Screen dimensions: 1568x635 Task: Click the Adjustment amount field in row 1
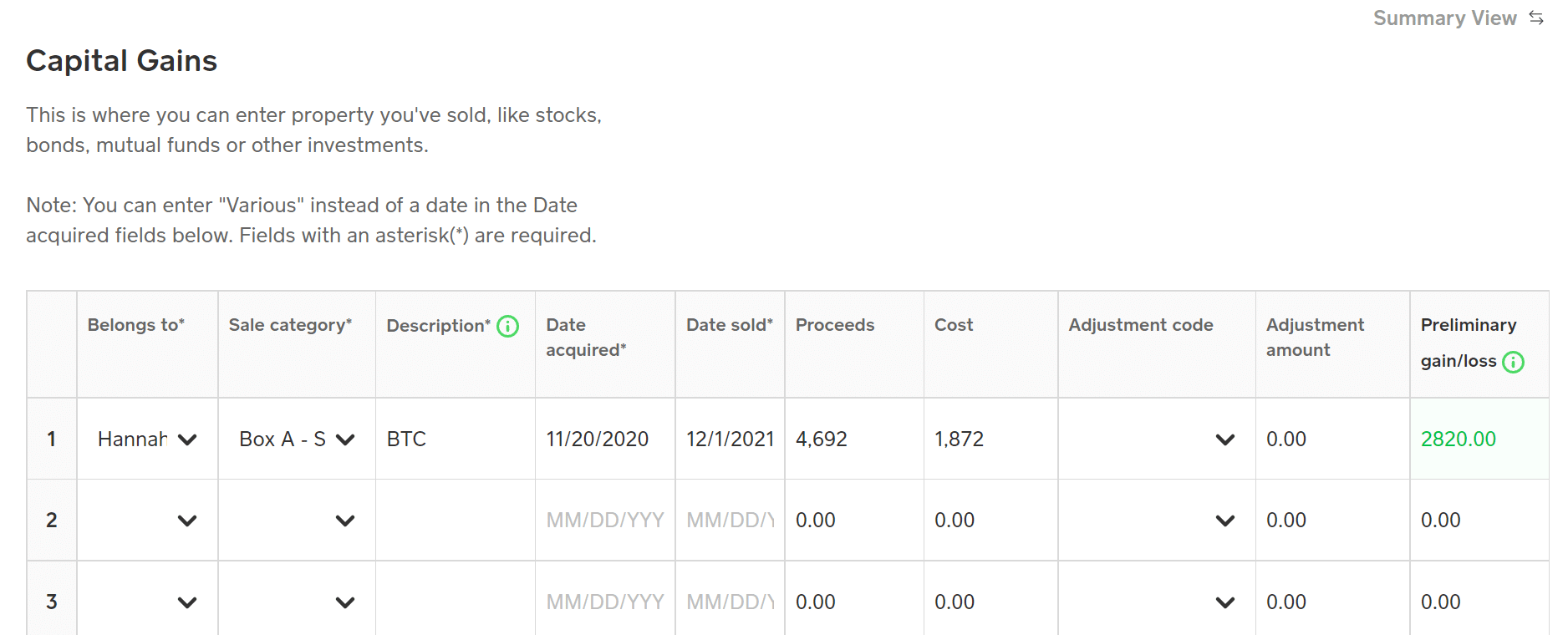point(1287,439)
